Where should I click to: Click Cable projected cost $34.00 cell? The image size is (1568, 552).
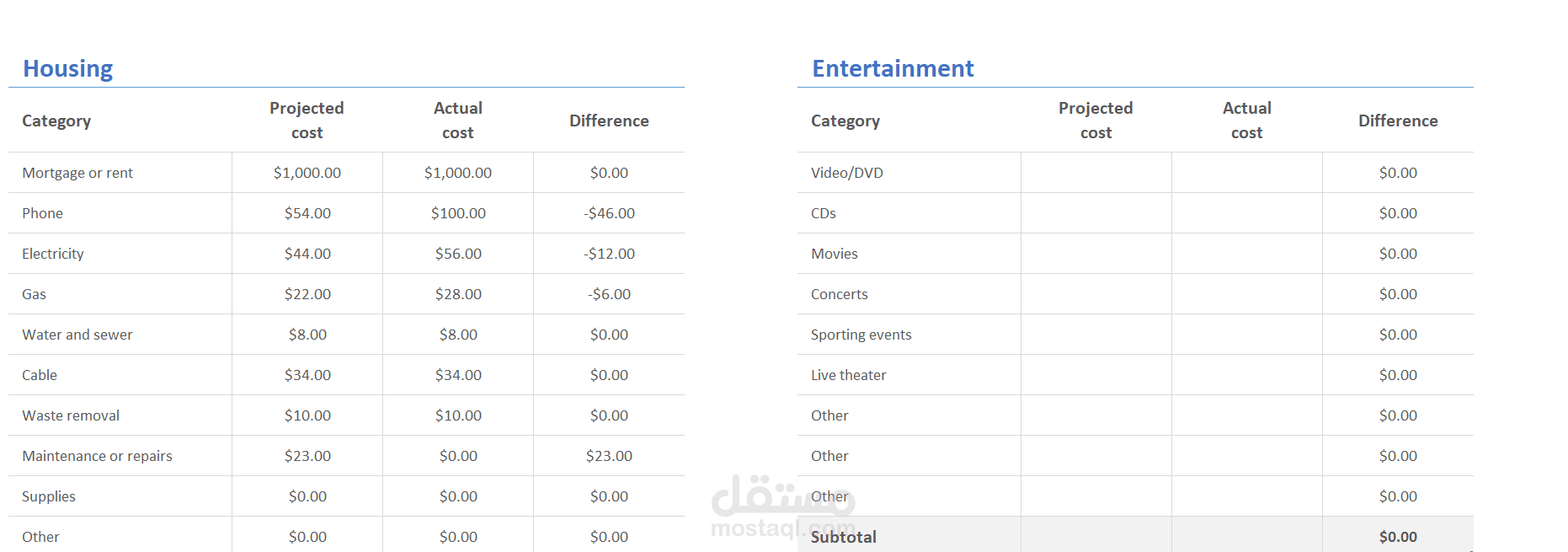[x=307, y=375]
